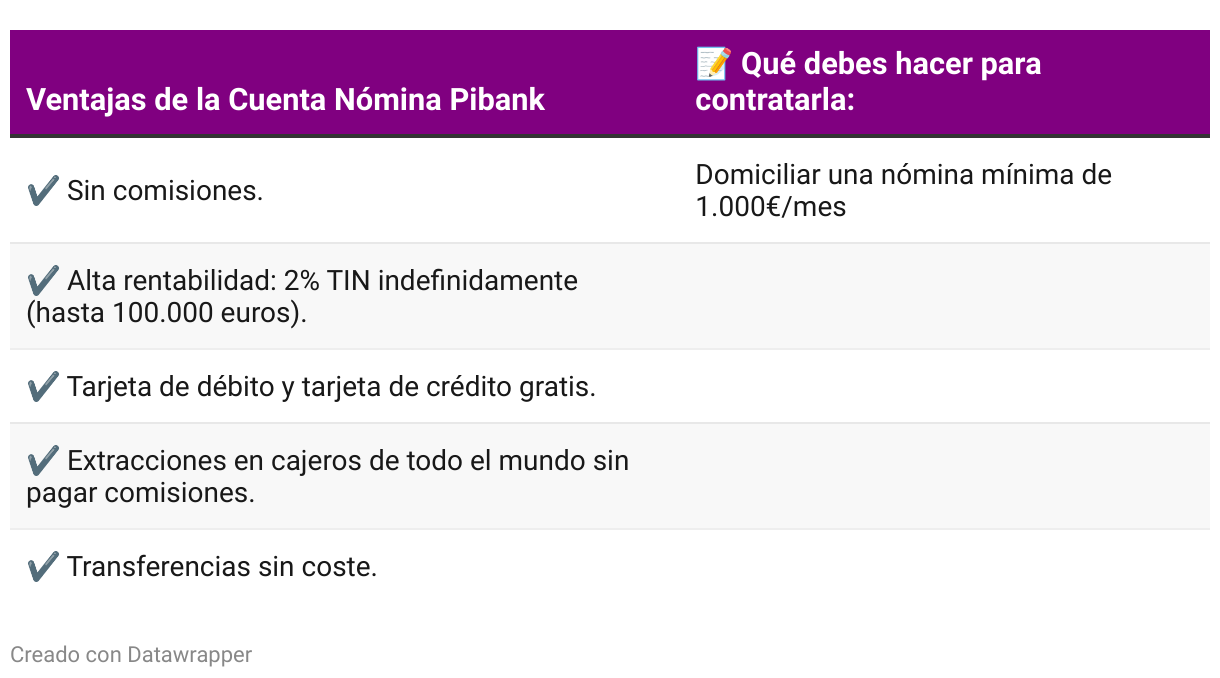
Task: Click the Transferencias sin coste text
Action: pyautogui.click(x=221, y=567)
